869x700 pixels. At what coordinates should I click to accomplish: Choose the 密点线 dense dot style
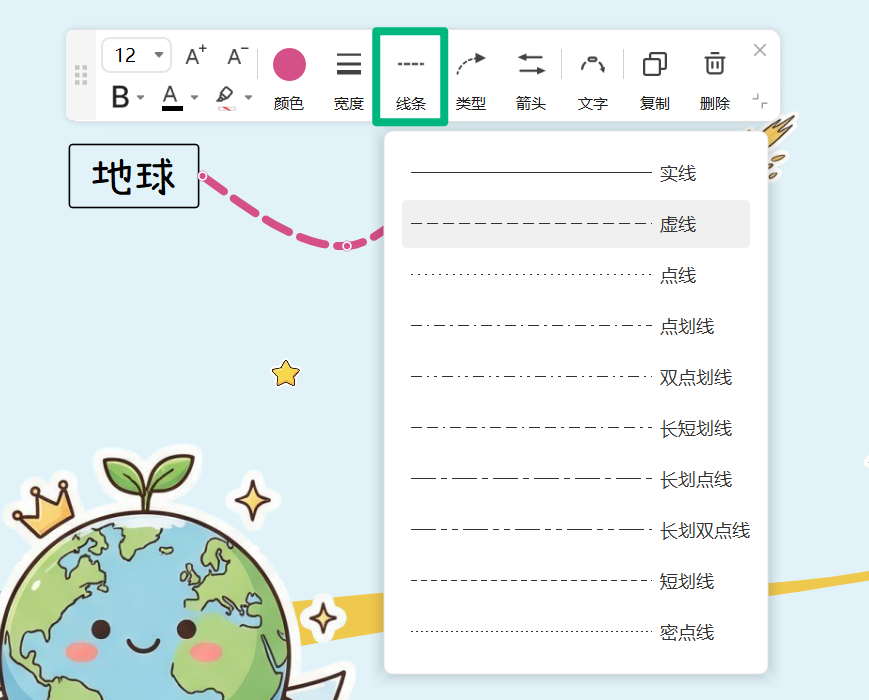click(x=576, y=632)
